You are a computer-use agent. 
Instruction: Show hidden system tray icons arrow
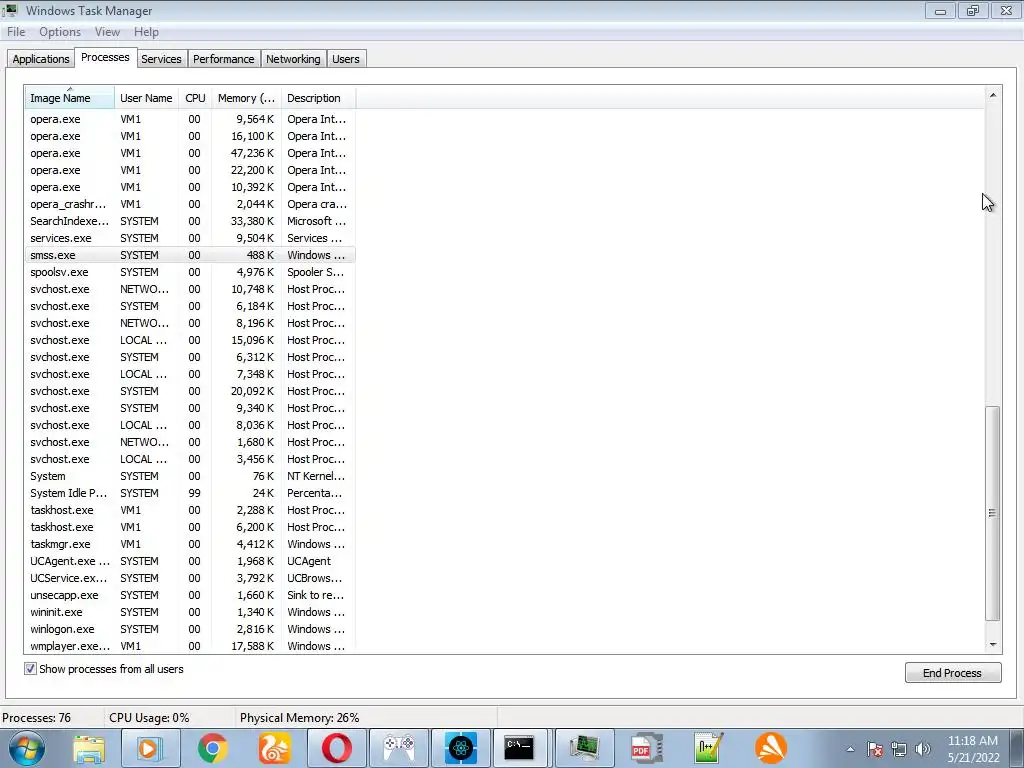[x=850, y=749]
